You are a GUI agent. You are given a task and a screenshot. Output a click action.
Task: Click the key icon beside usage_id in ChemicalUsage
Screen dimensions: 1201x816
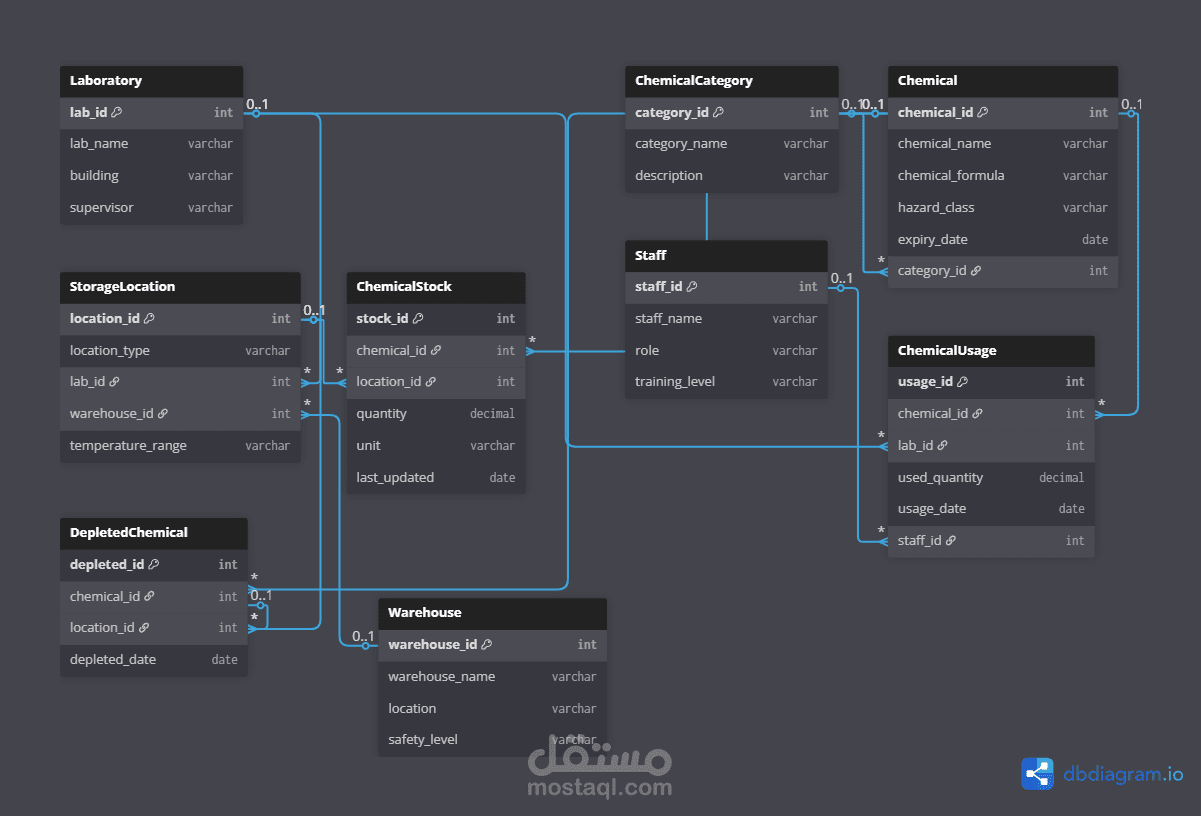[x=963, y=381]
